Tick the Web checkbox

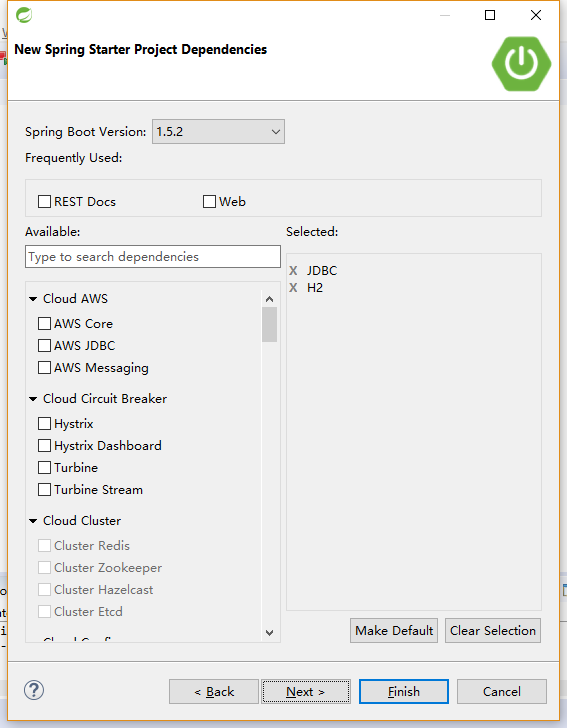(x=209, y=202)
